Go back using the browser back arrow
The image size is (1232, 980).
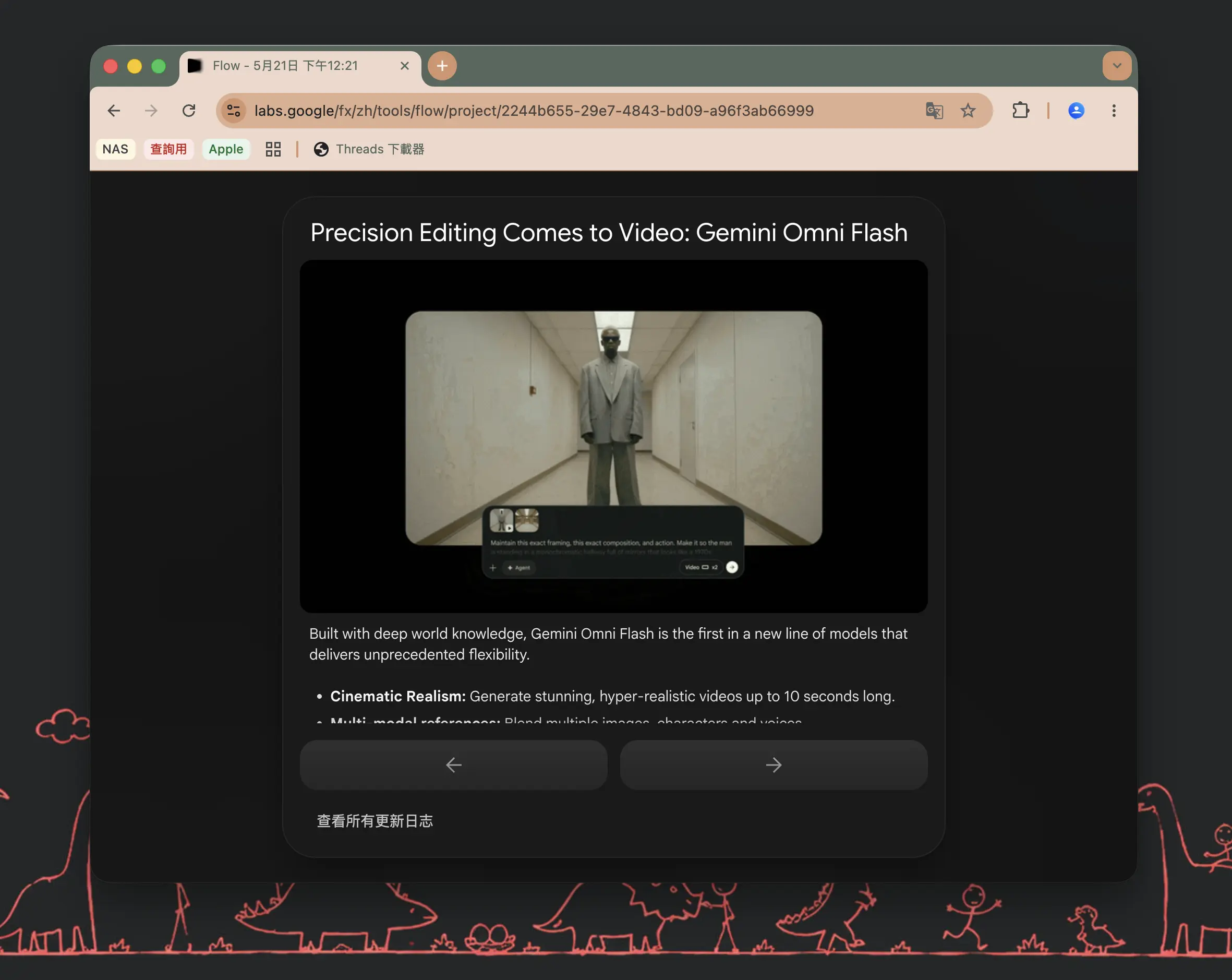(114, 110)
